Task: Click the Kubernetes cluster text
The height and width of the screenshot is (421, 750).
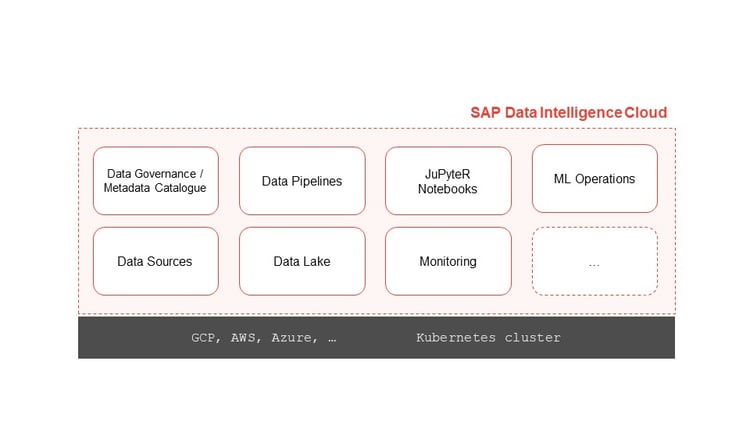Action: click(488, 337)
